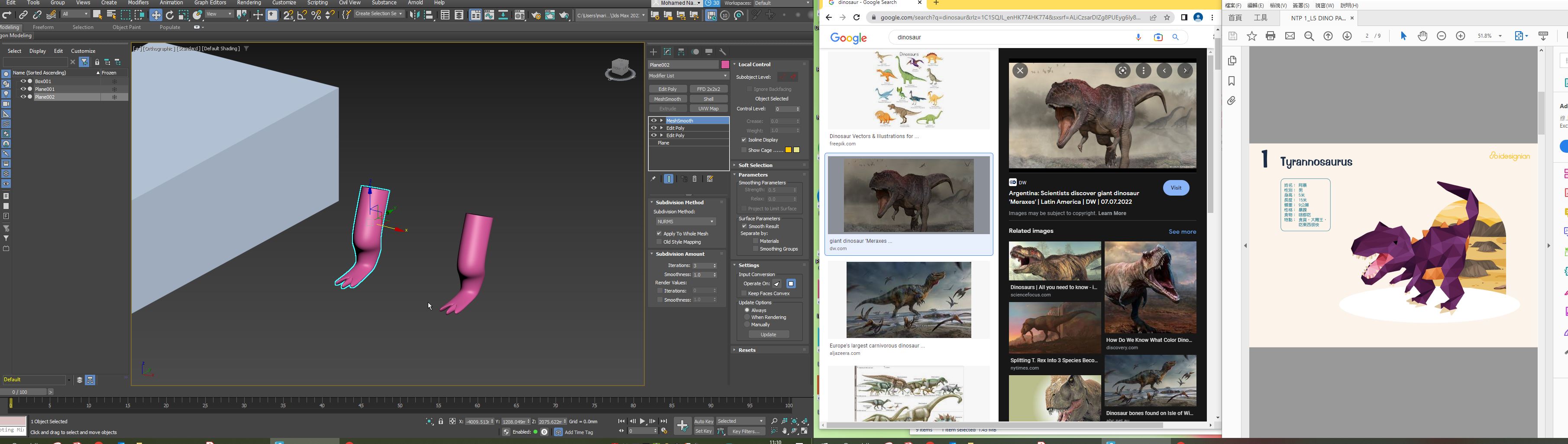Enable Old Style Mapping checkbox
The width and height of the screenshot is (1568, 444).
click(659, 242)
